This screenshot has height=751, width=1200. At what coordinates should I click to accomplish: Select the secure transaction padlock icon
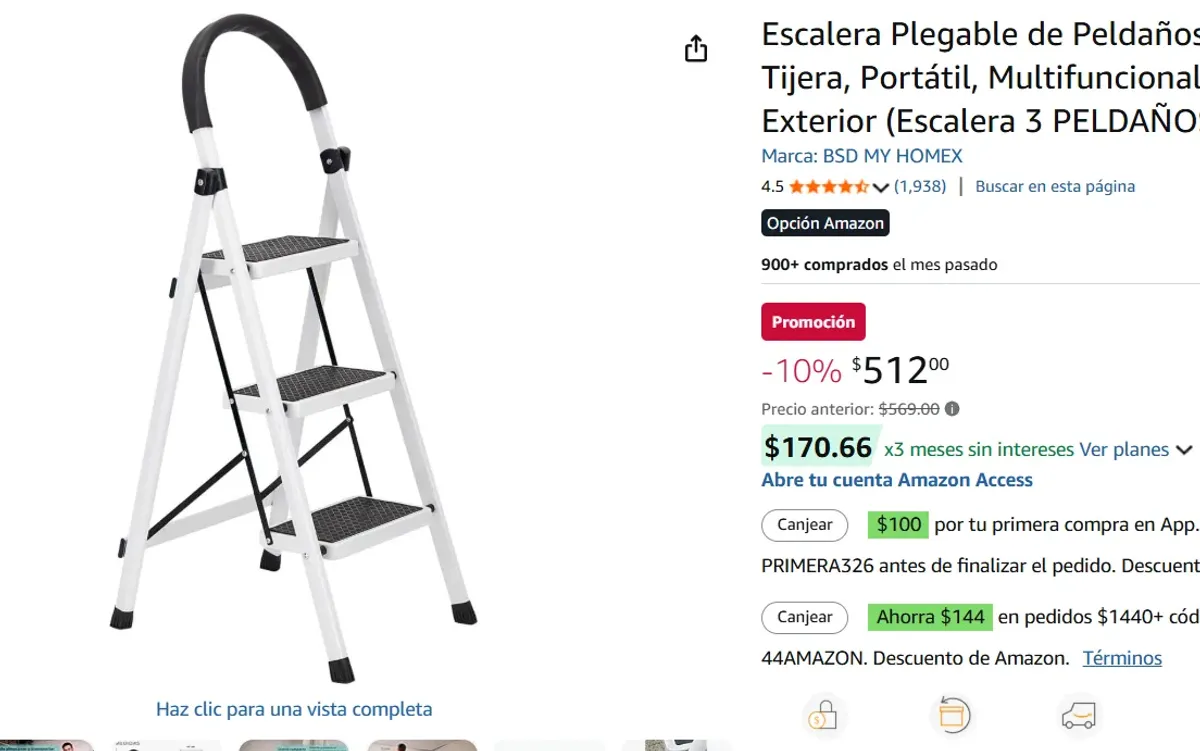click(x=822, y=714)
